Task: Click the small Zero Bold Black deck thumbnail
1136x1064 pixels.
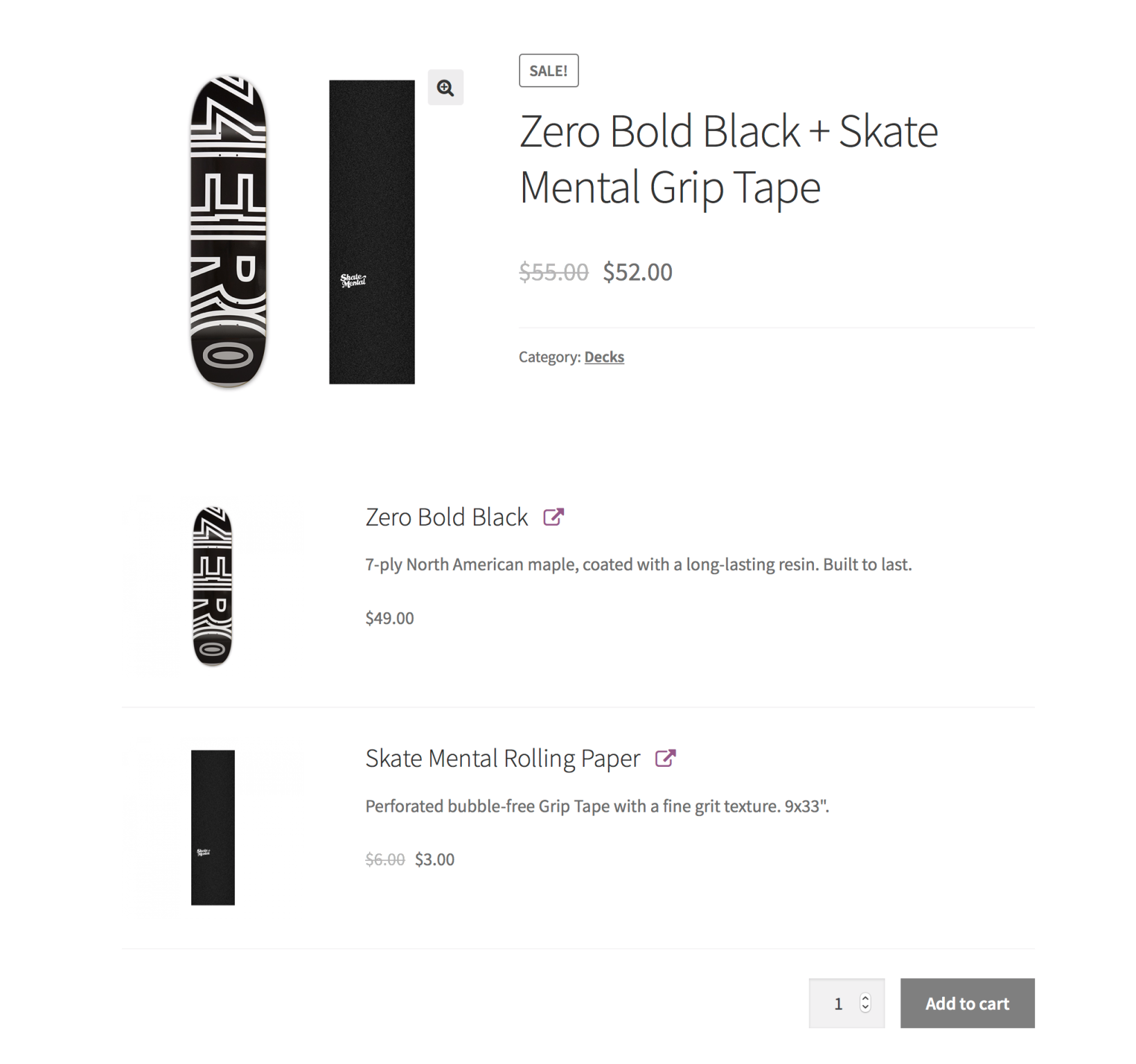Action: (213, 586)
